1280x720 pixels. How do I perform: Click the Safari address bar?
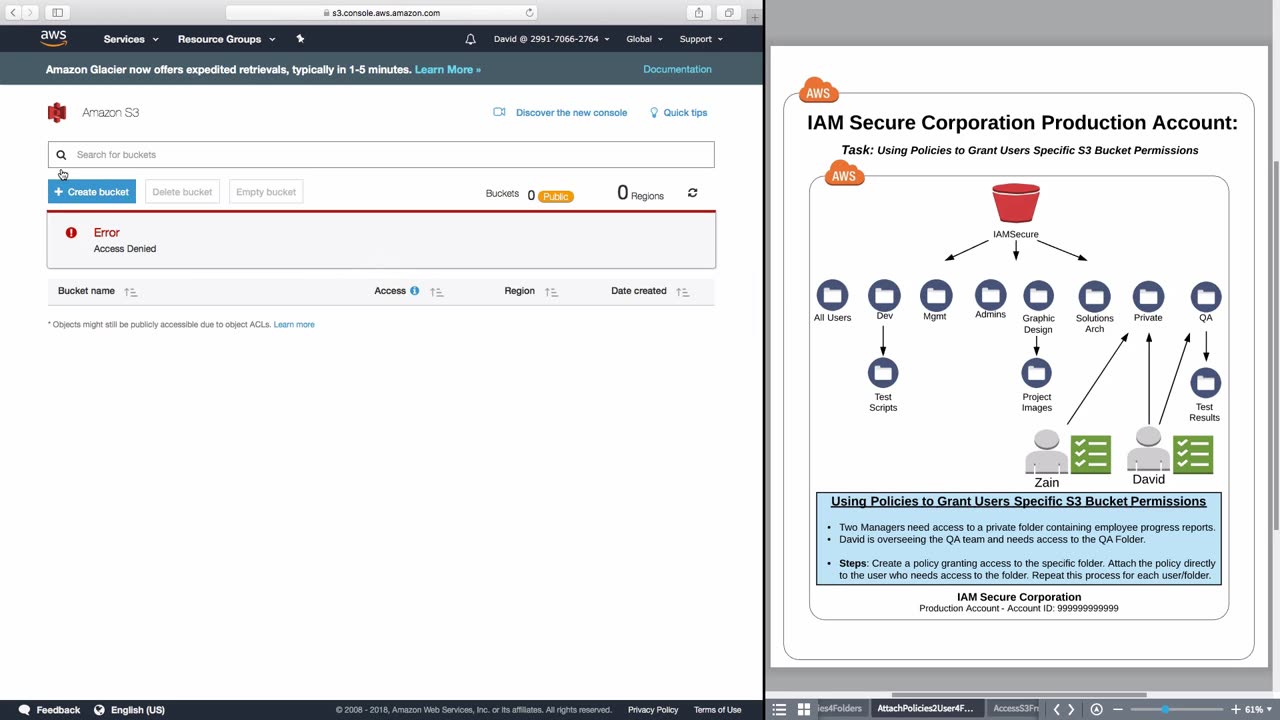pyautogui.click(x=381, y=13)
